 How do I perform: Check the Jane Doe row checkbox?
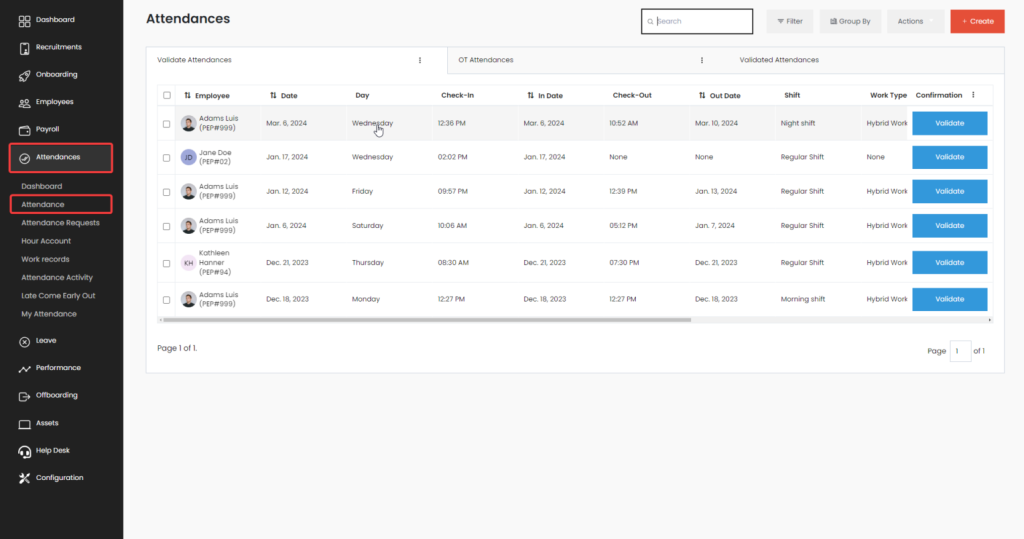pos(167,157)
